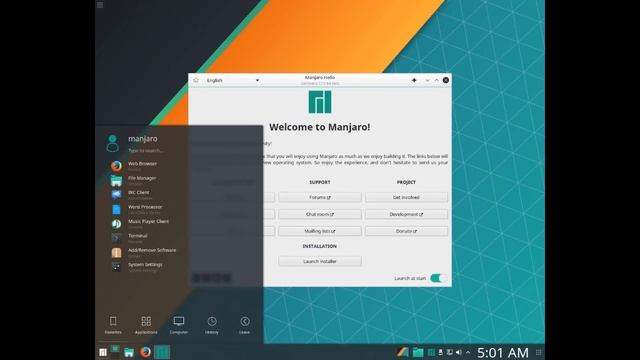Screen dimensions: 640x360
Task: Click home icon in Manjaro Hello titlebar
Action: tap(196, 80)
